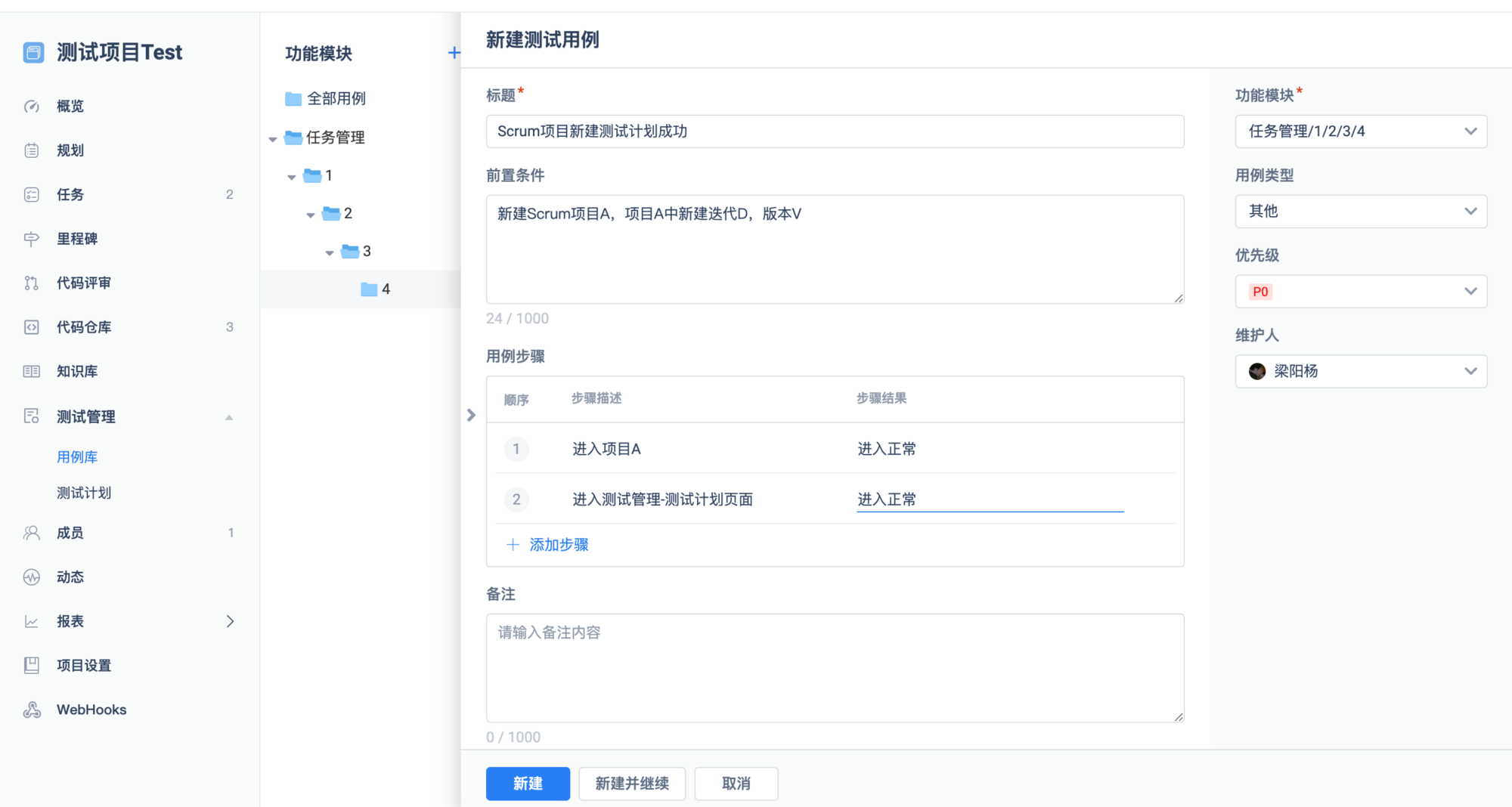Image resolution: width=1512 pixels, height=807 pixels.
Task: Open the 功能模块 dropdown showing 任务管理/1/2/3/4
Action: (x=1361, y=131)
